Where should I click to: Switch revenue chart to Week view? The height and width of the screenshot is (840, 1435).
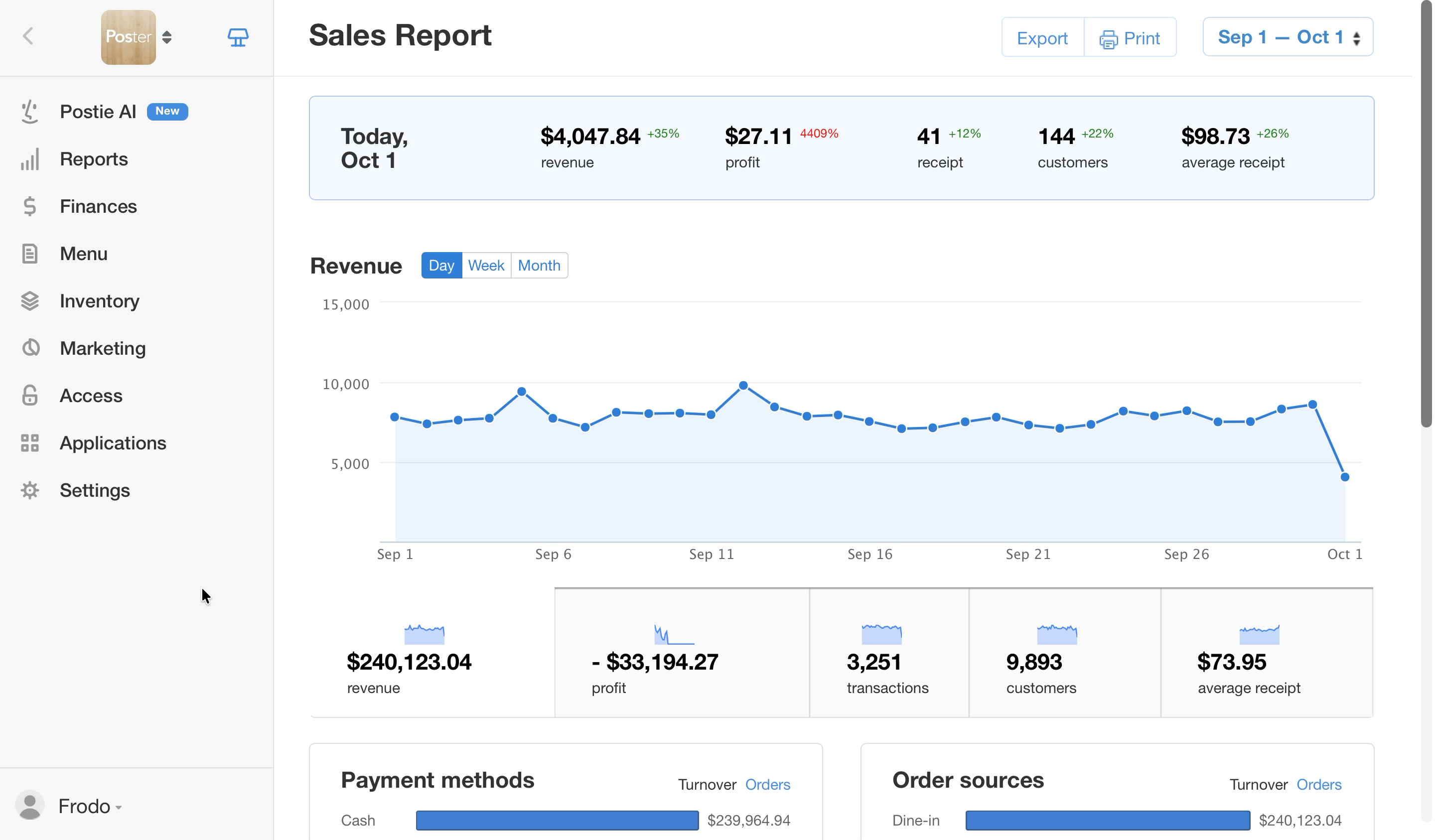(x=486, y=266)
